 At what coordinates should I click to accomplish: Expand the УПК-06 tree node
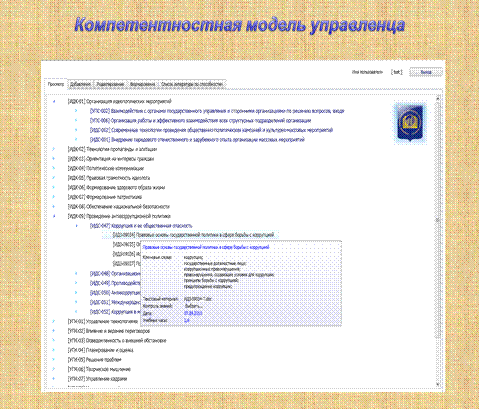(54, 369)
